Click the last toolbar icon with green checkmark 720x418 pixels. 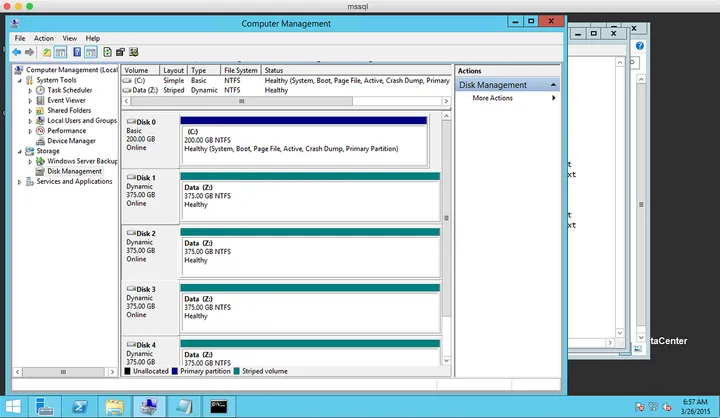pos(134,52)
